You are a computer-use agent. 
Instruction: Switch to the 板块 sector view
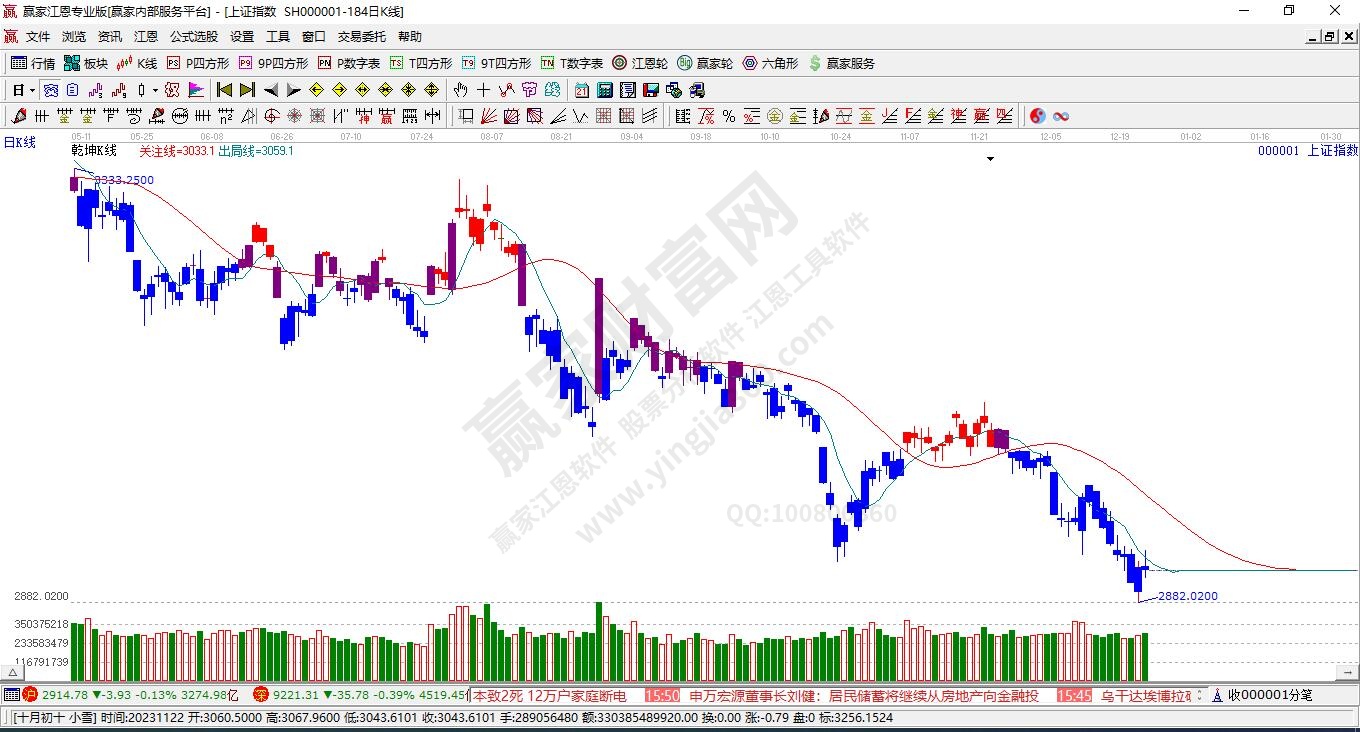tap(86, 63)
